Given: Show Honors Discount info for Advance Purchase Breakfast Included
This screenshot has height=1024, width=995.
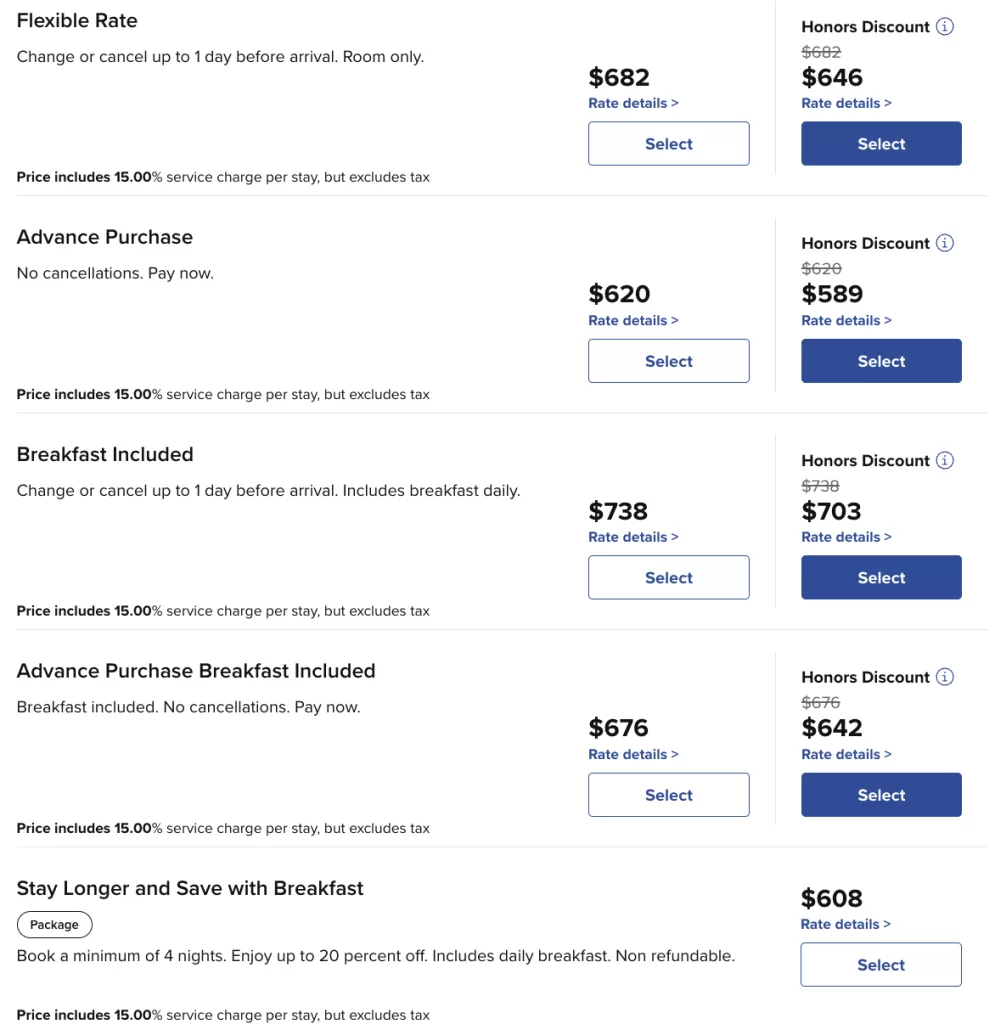Looking at the screenshot, I should [945, 677].
